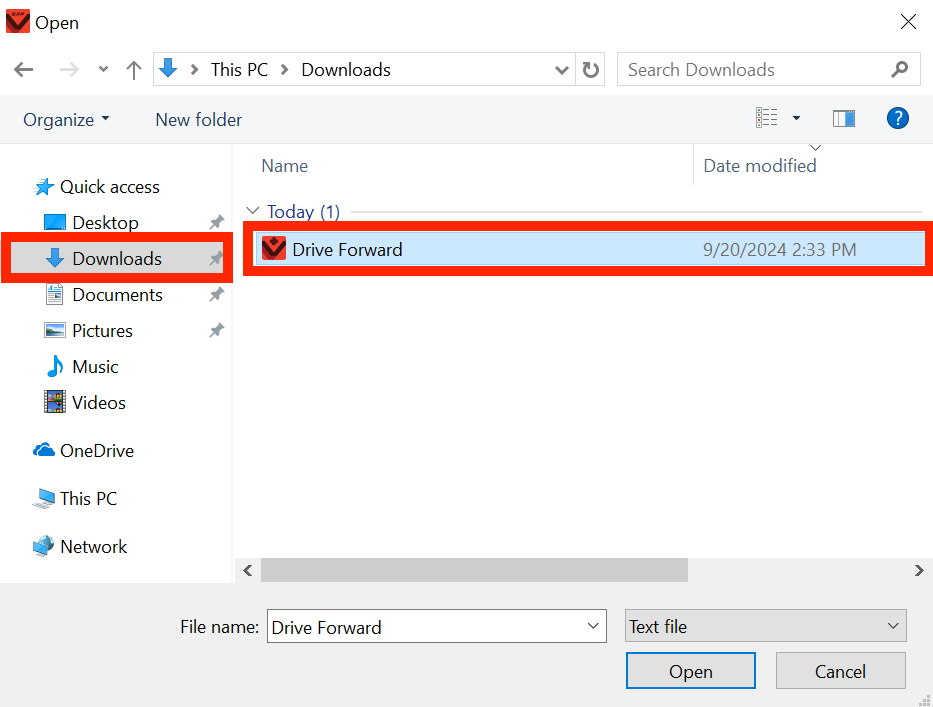Image resolution: width=933 pixels, height=707 pixels.
Task: Open the Pictures folder
Action: pyautogui.click(x=104, y=330)
